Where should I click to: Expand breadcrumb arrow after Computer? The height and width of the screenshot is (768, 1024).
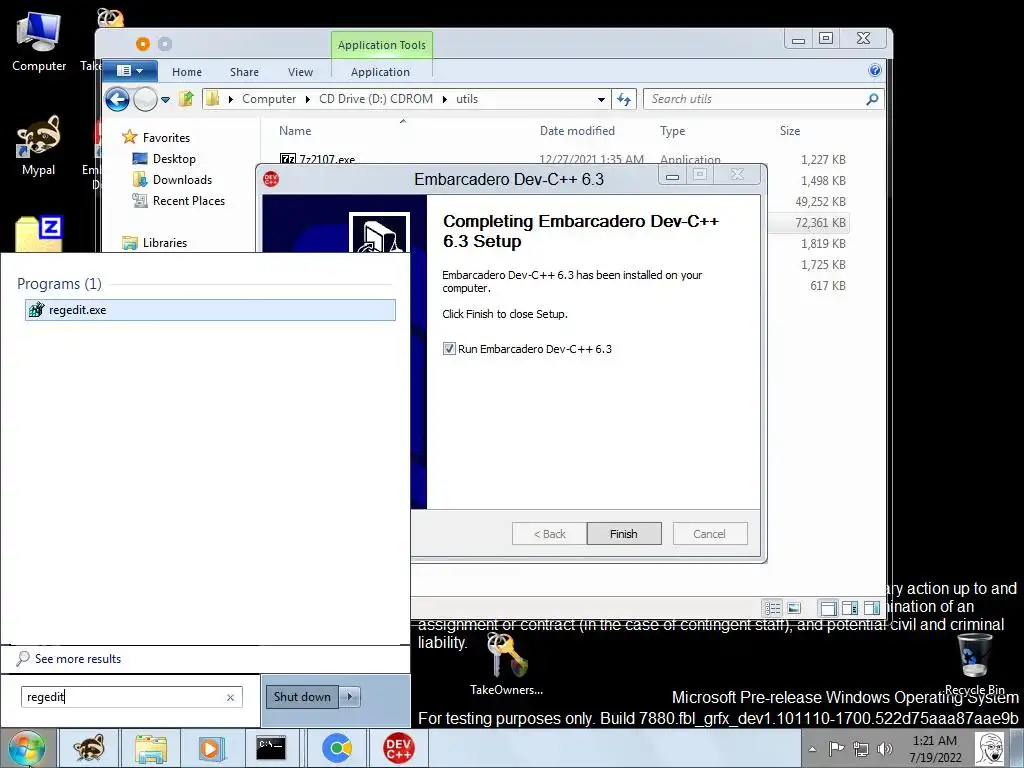pos(308,99)
